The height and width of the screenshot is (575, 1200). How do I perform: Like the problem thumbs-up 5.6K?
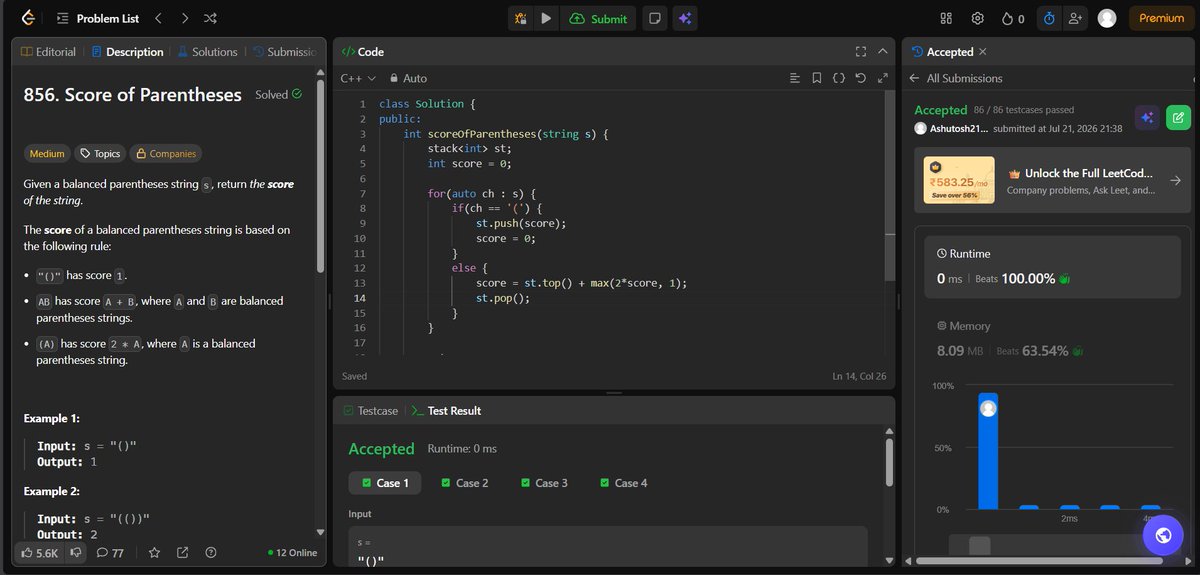[39, 552]
